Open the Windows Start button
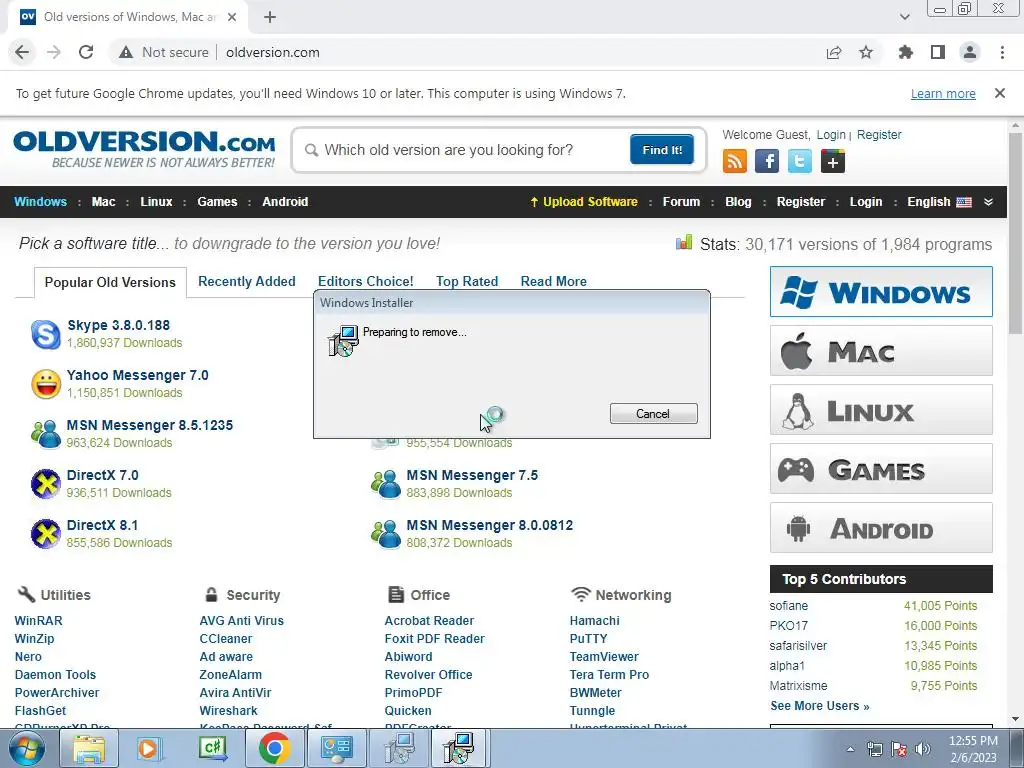This screenshot has width=1024, height=768. coord(27,748)
